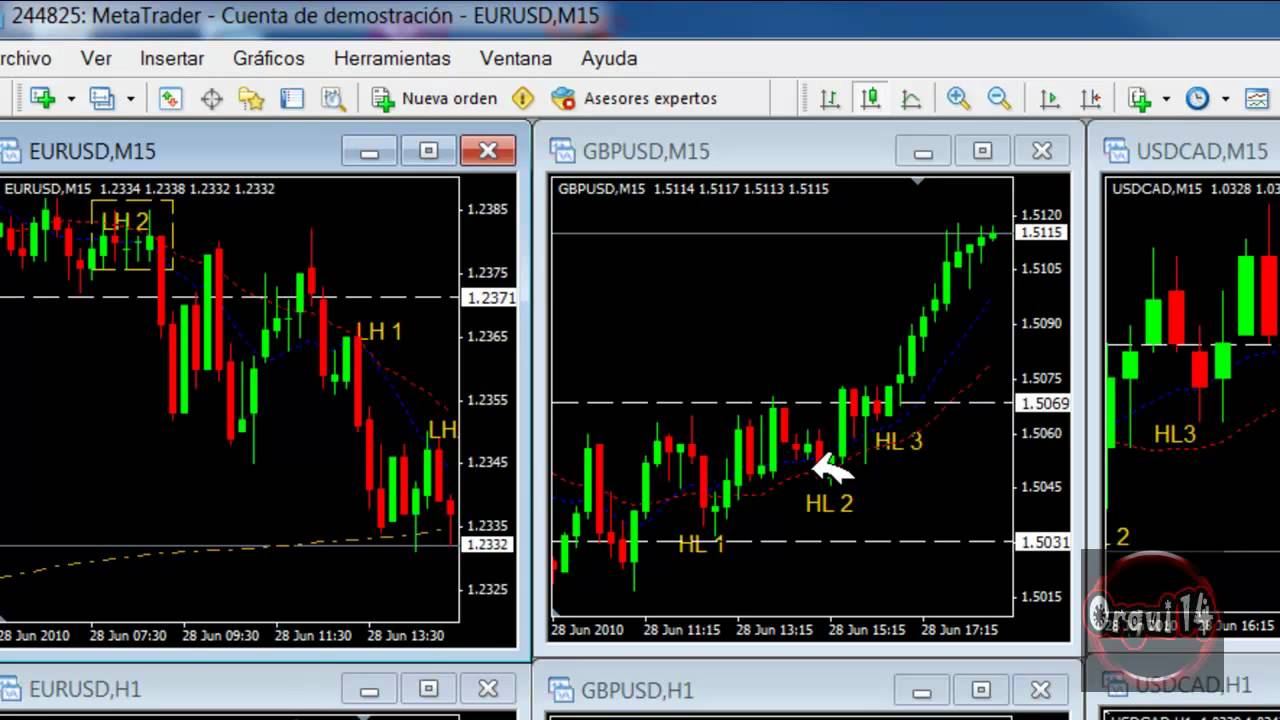
Task: Click the 1.5115 current price tag
Action: coord(1041,232)
